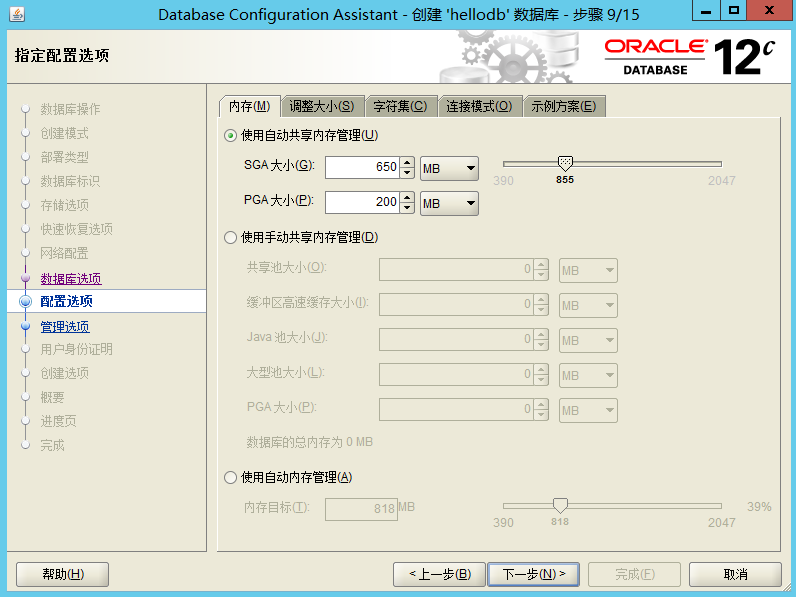Click the 缓冲区高速缓存大小 input field
The height and width of the screenshot is (597, 796).
coord(456,305)
